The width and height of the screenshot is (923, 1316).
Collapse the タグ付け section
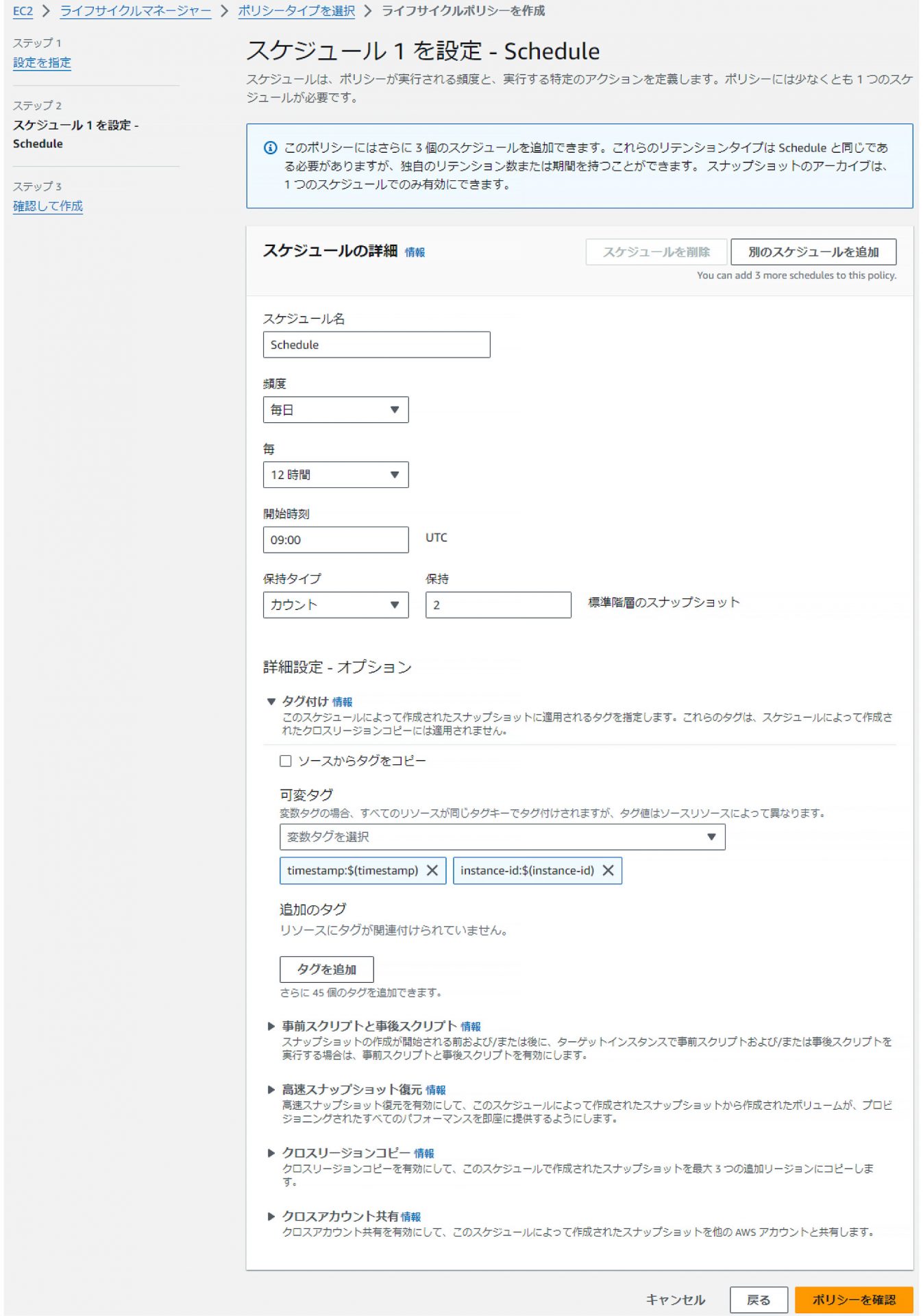pos(271,701)
